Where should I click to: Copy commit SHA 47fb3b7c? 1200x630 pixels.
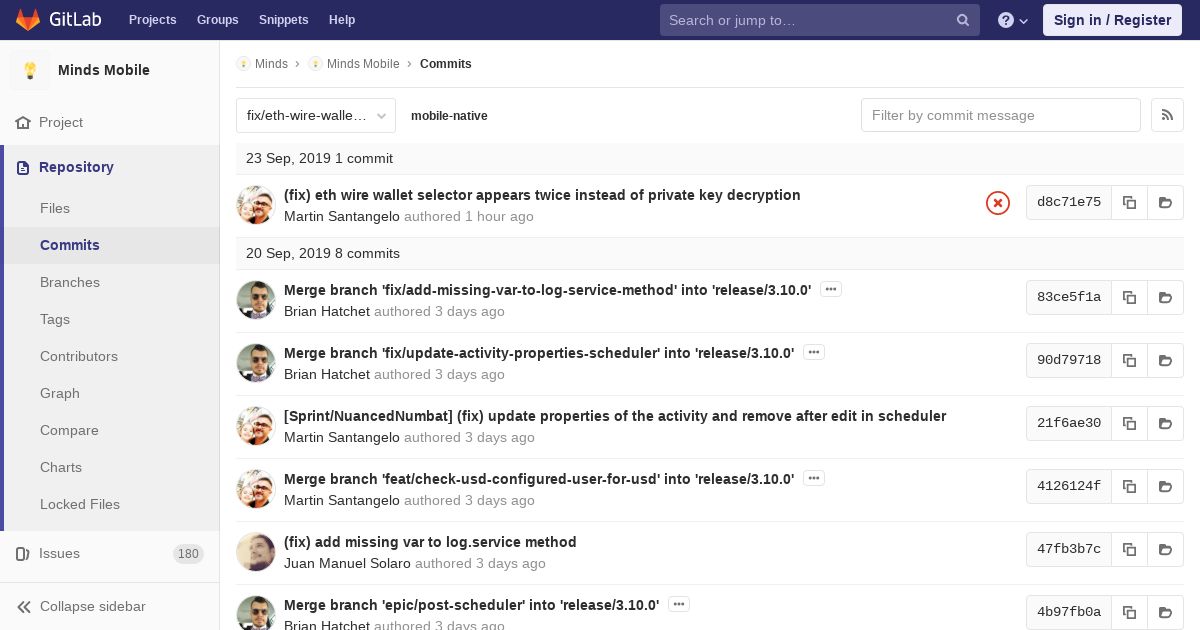click(1129, 549)
